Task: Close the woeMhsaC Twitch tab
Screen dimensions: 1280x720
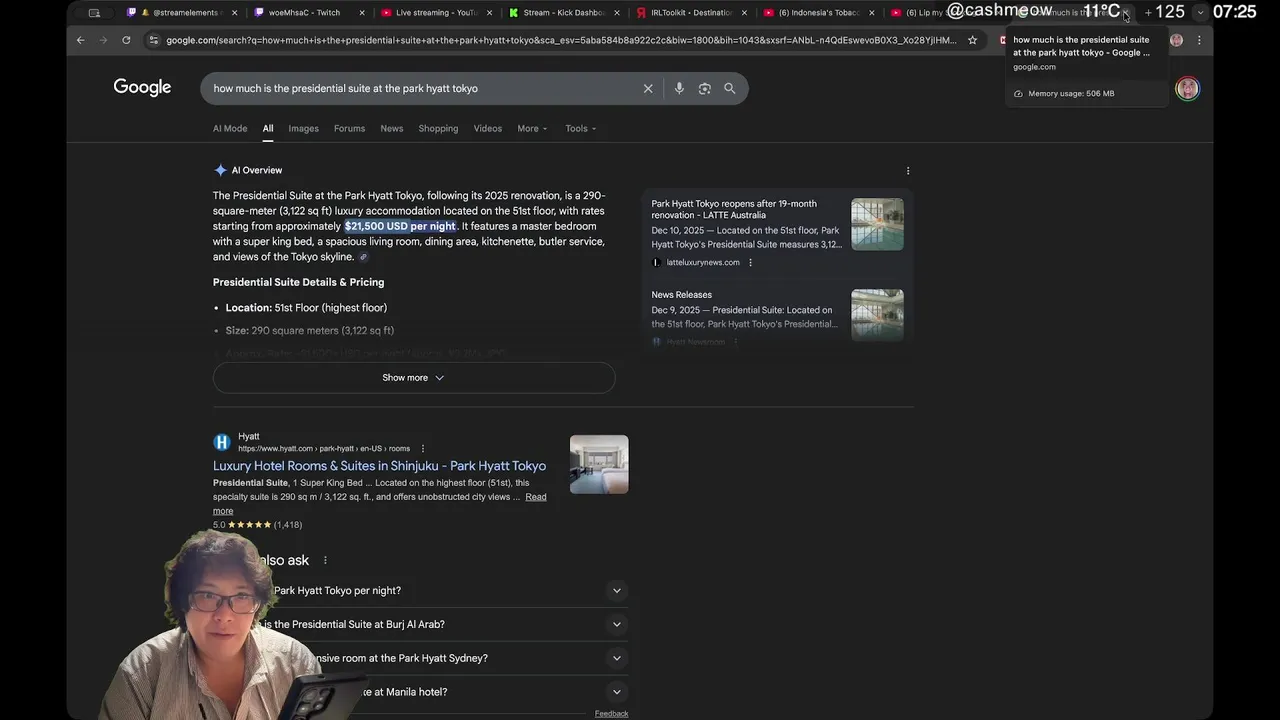Action: (362, 13)
